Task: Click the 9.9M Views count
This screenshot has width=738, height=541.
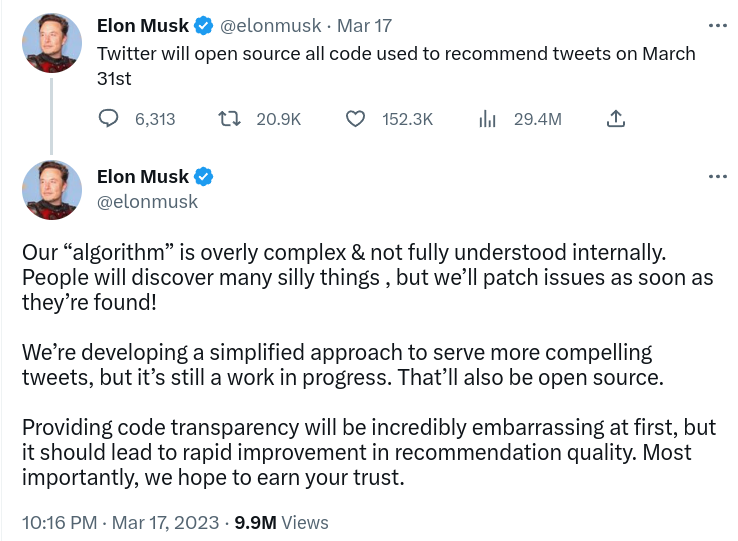Action: (281, 523)
